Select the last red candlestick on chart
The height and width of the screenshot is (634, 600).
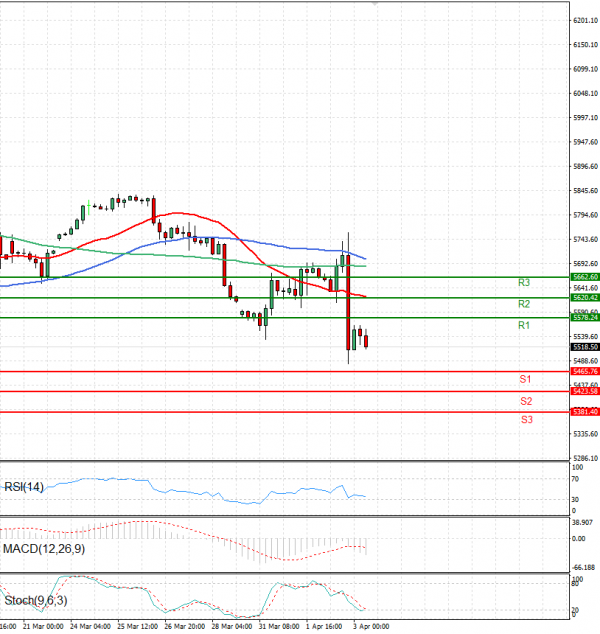366,340
